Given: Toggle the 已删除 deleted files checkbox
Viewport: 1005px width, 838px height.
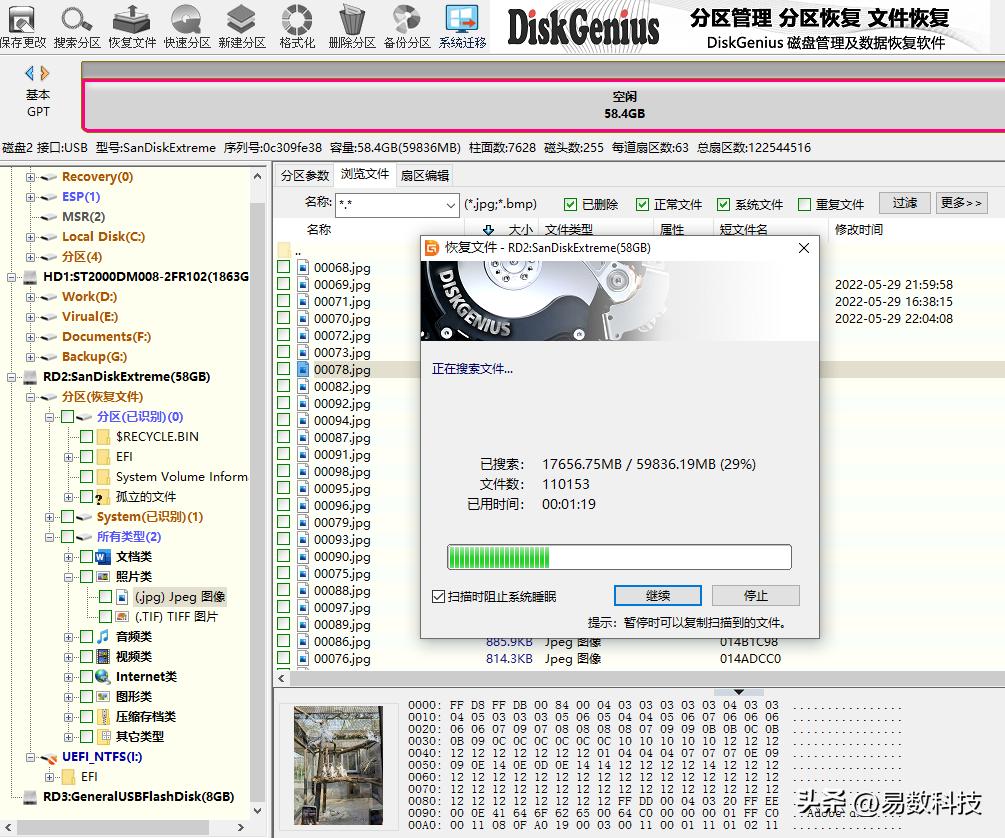Looking at the screenshot, I should point(571,205).
